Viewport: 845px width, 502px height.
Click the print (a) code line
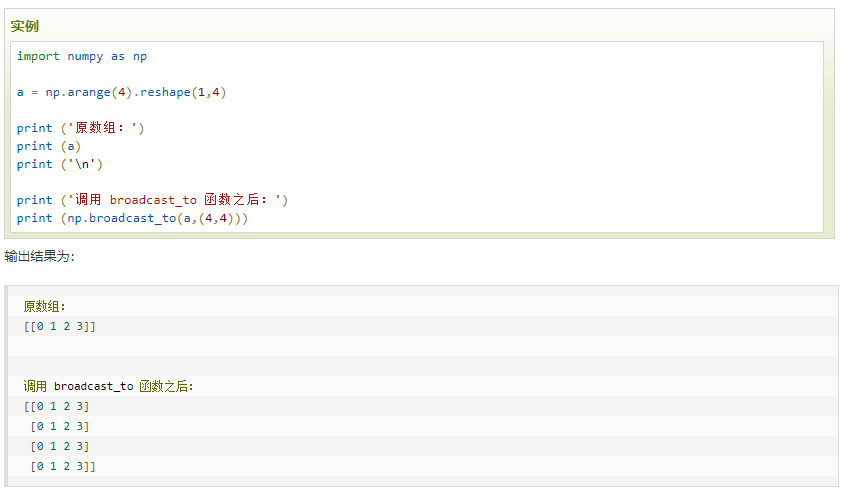pos(49,146)
